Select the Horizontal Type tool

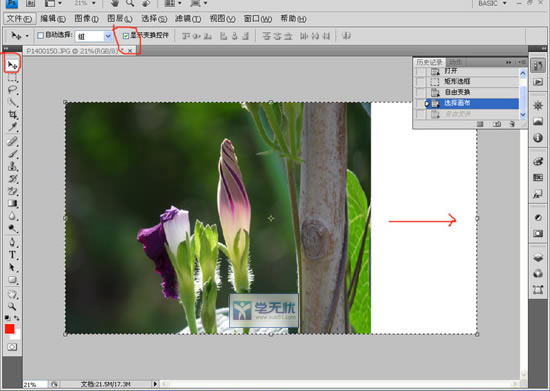pyautogui.click(x=12, y=255)
